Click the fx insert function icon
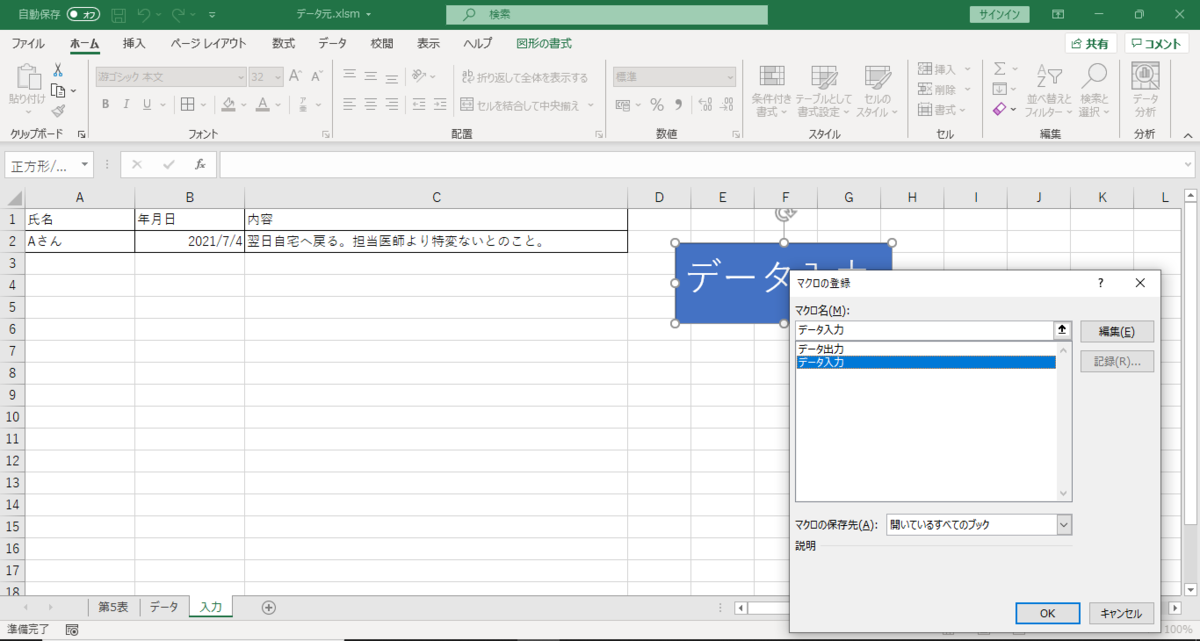1200x641 pixels. click(199, 164)
